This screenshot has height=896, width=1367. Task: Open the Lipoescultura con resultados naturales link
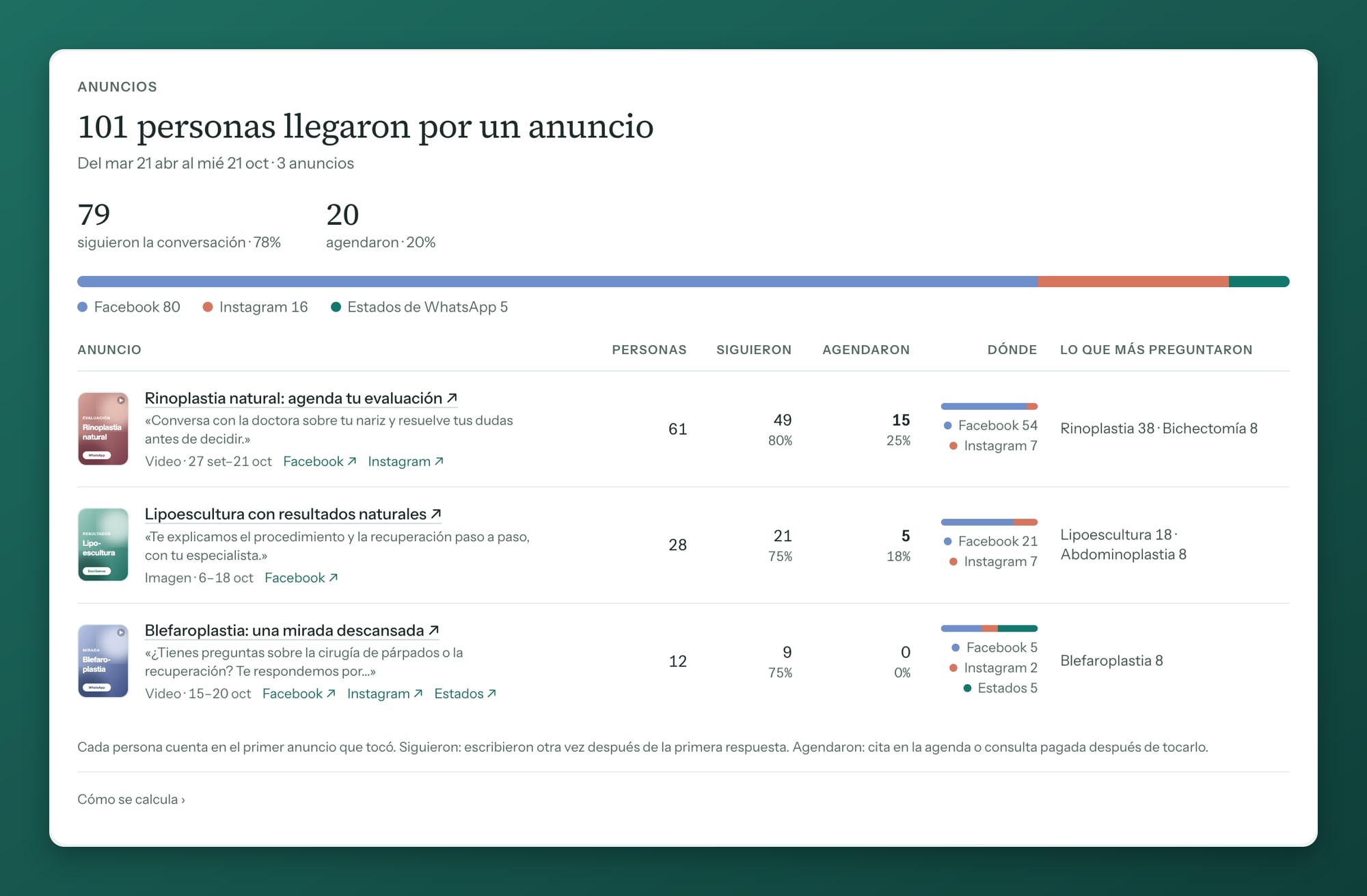click(x=293, y=514)
